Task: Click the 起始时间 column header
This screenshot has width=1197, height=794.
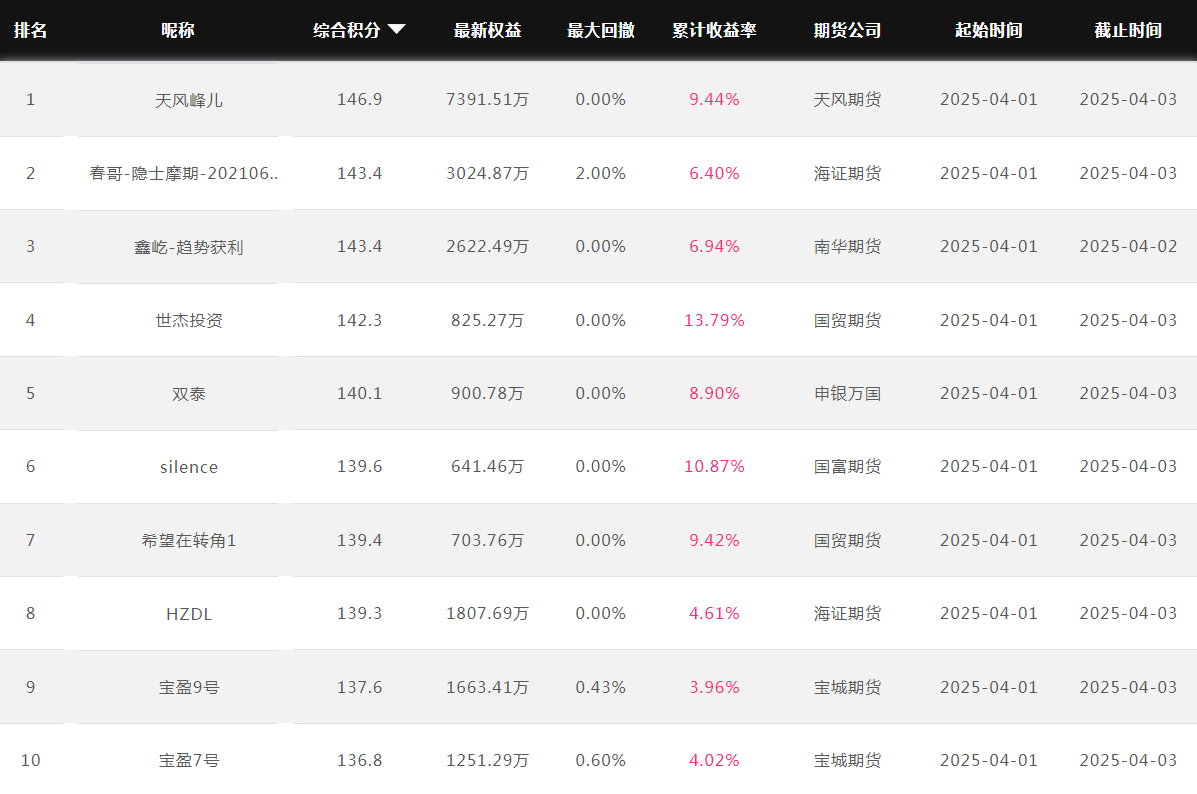Action: 989,31
